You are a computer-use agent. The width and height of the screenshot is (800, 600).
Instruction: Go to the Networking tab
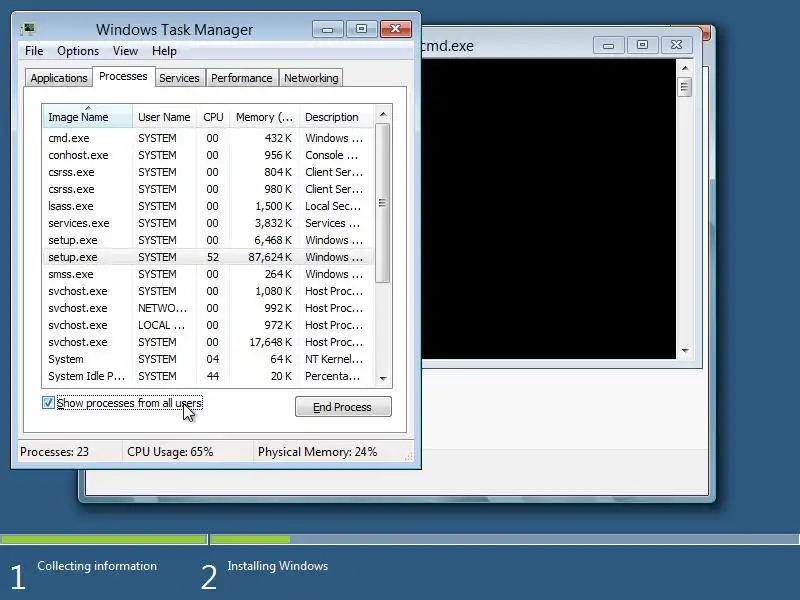pyautogui.click(x=311, y=78)
